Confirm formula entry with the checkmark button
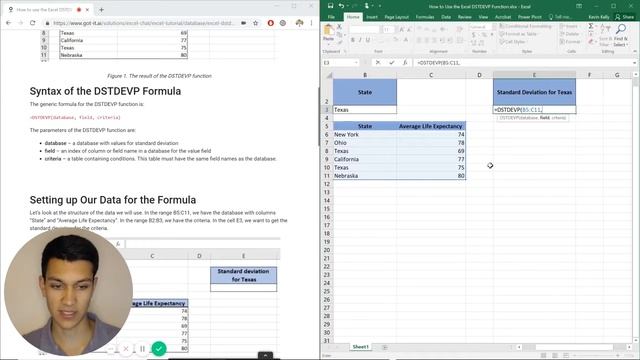The width and height of the screenshot is (640, 360). [x=391, y=62]
